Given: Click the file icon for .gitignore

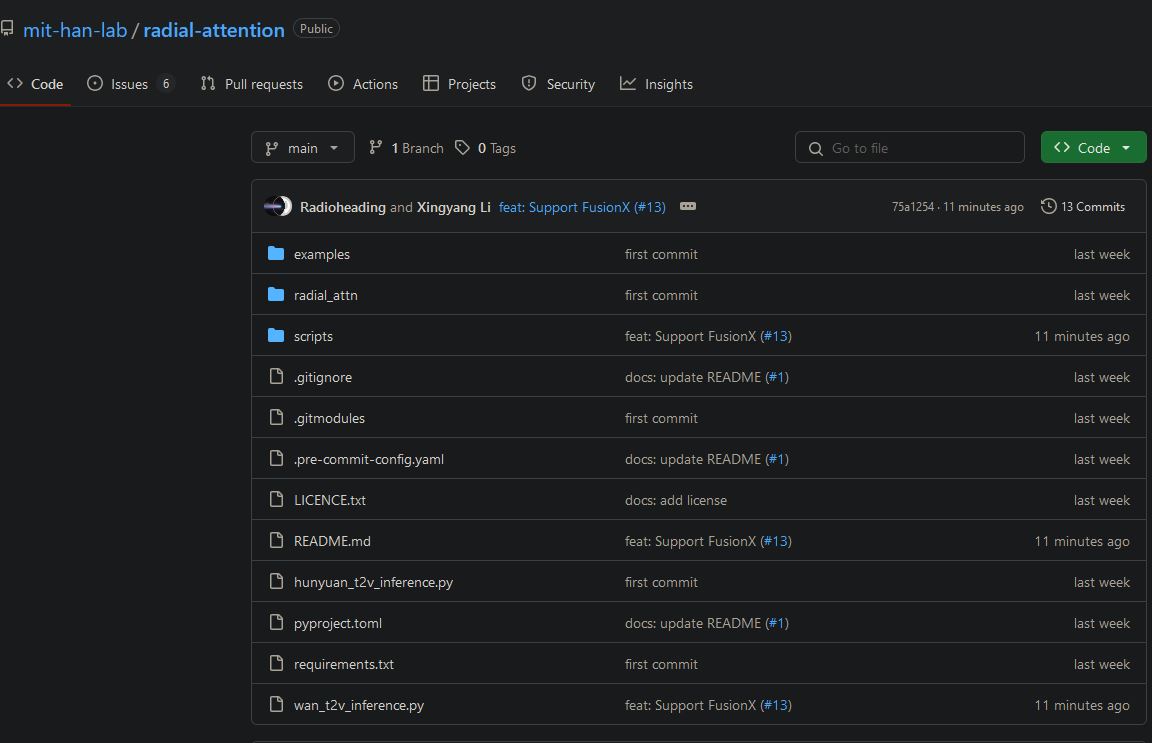Looking at the screenshot, I should tap(276, 376).
